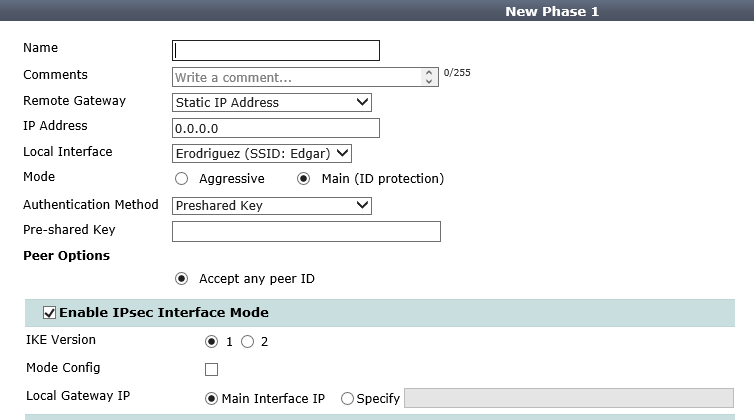754x420 pixels.
Task: Click the Pre-shared Key field
Action: (x=306, y=231)
